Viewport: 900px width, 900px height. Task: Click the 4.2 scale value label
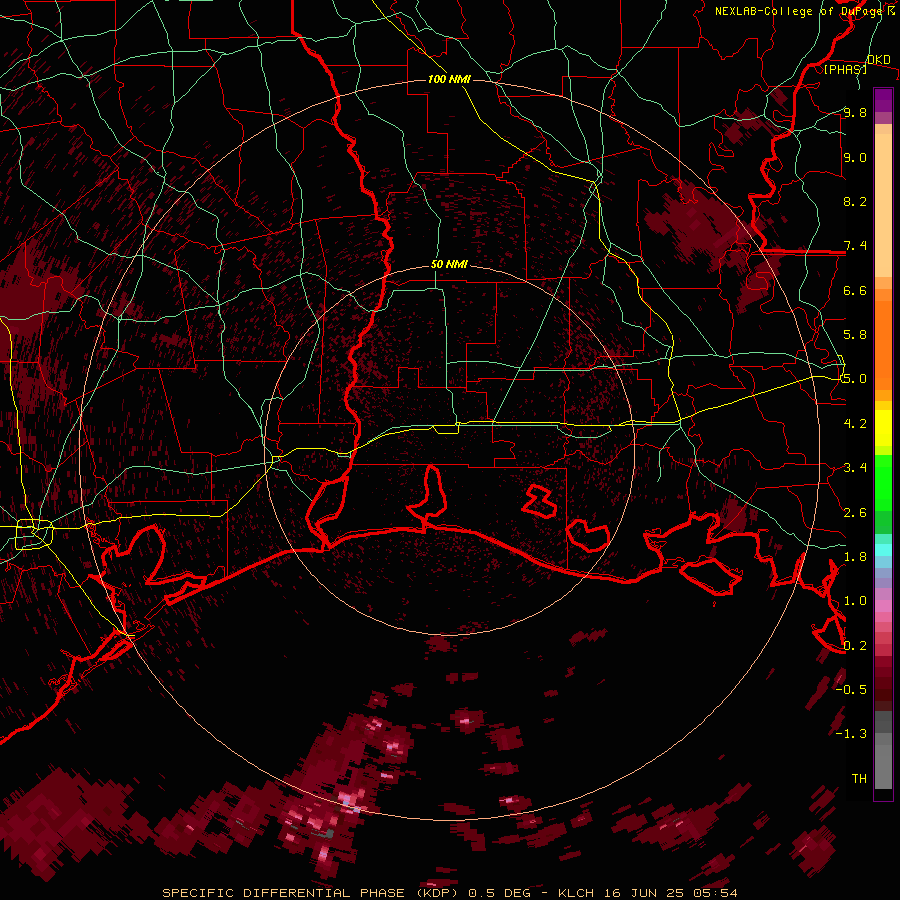pos(855,424)
